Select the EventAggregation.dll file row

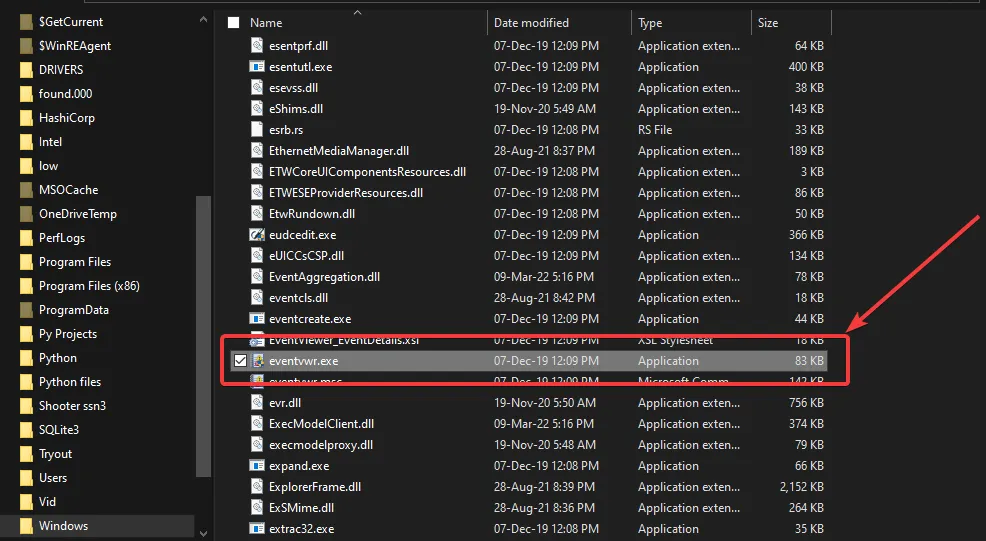click(x=324, y=277)
